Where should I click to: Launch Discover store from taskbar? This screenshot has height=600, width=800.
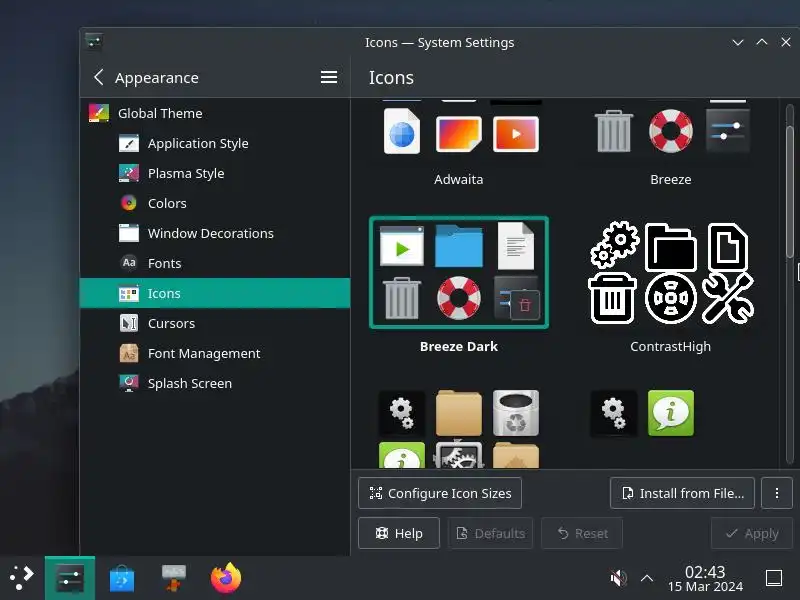click(x=122, y=578)
